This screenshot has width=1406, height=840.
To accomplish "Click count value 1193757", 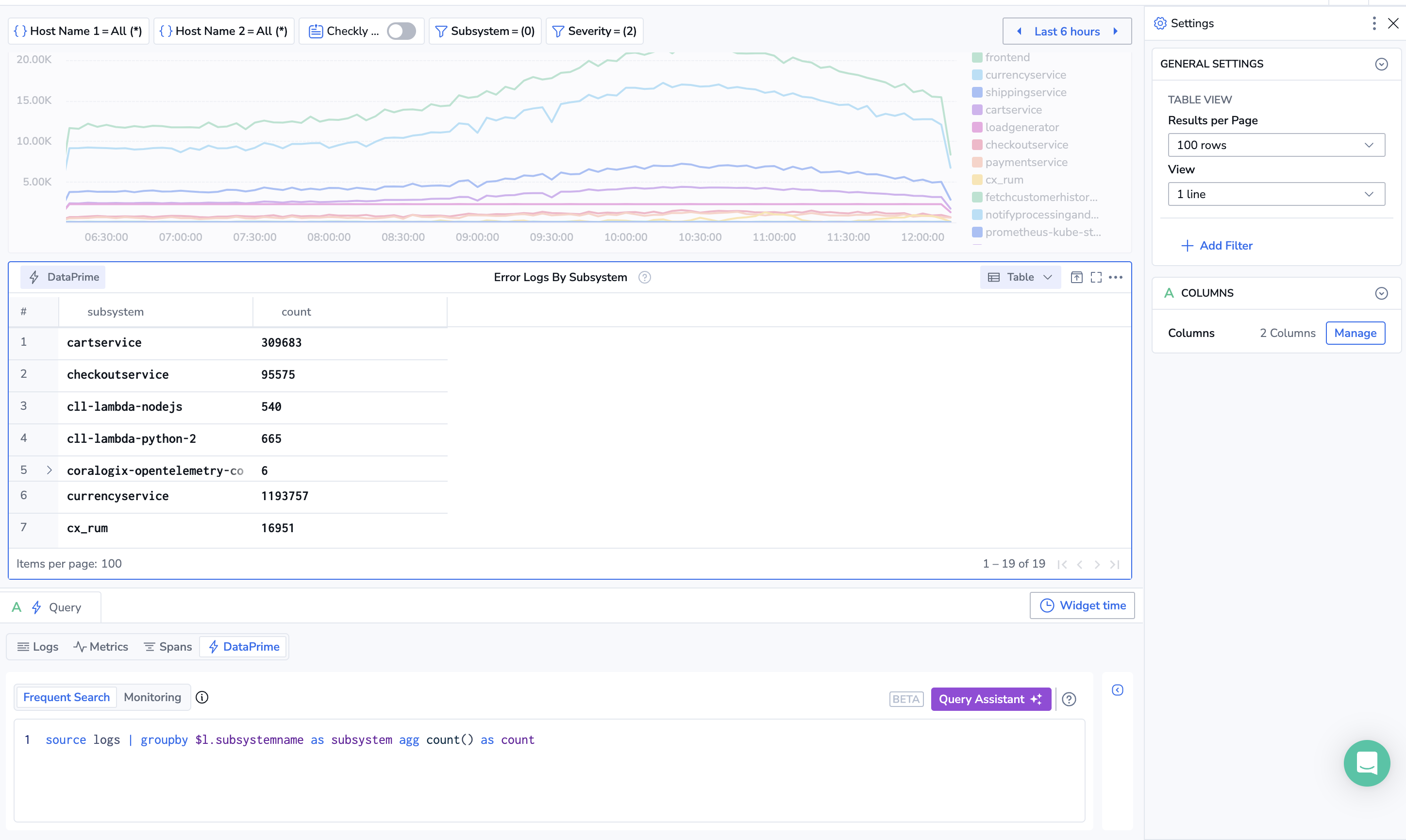I will click(x=285, y=496).
